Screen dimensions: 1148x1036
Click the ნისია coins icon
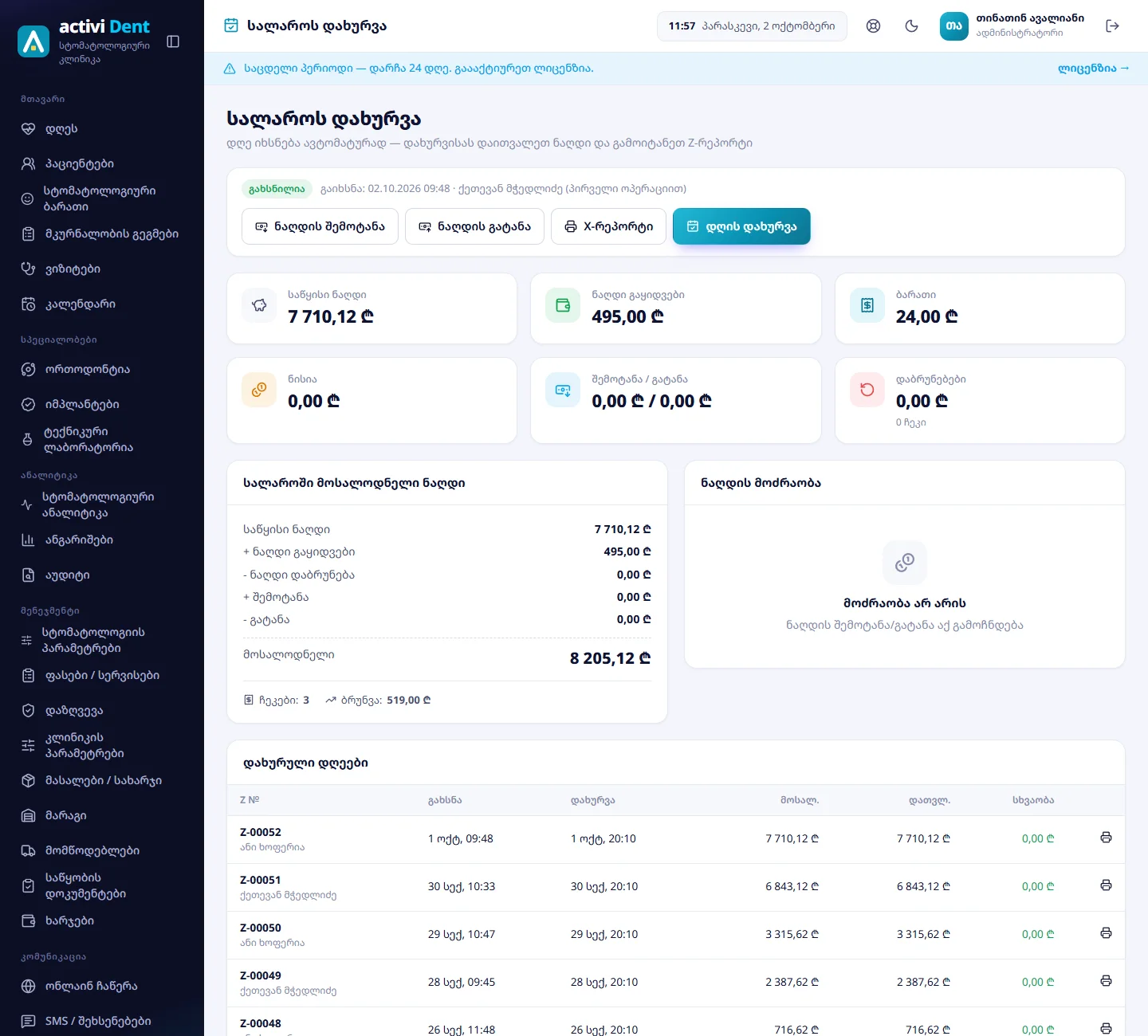pyautogui.click(x=259, y=390)
